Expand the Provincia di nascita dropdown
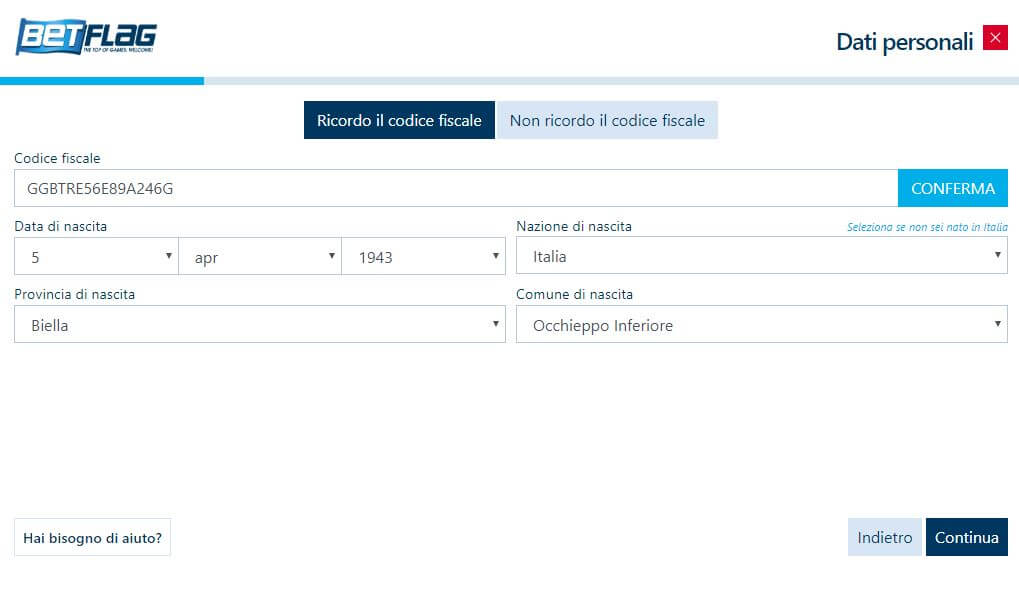 click(260, 324)
